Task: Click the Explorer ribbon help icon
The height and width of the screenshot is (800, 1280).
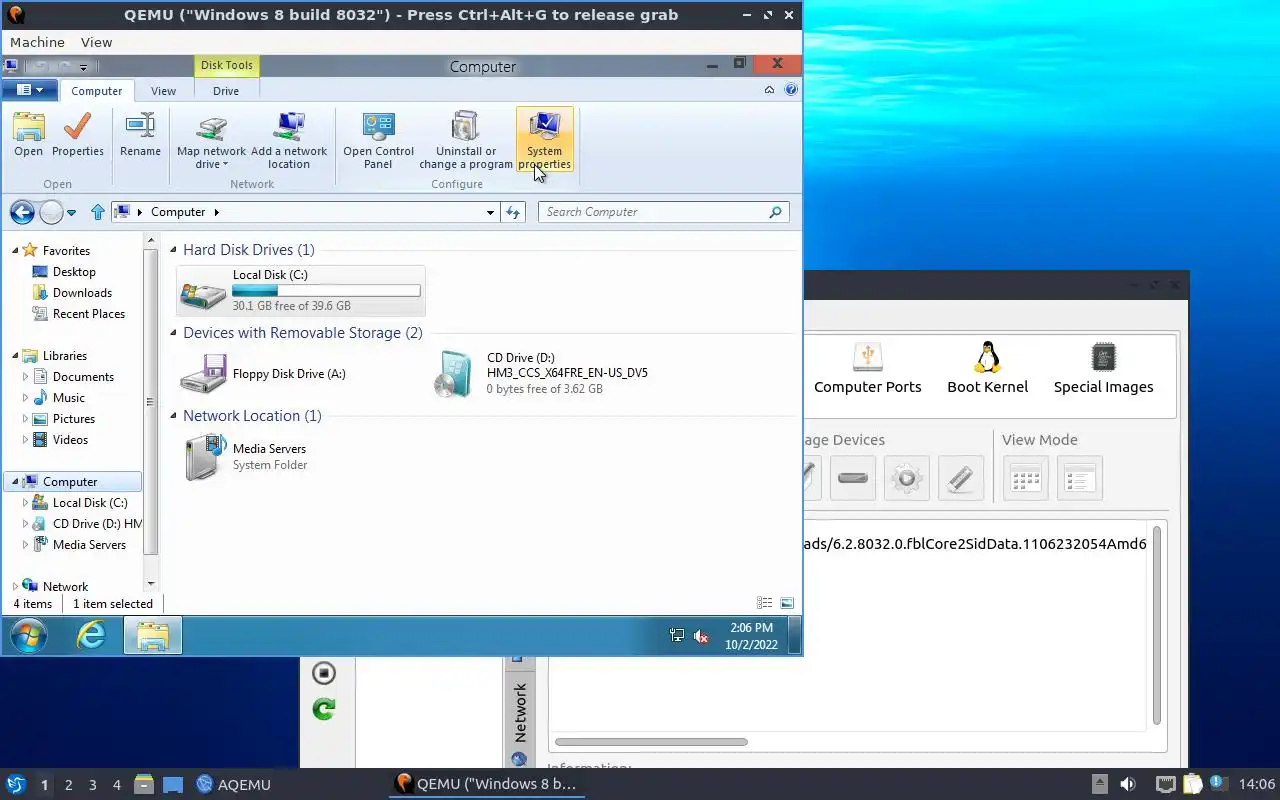Action: tap(791, 89)
